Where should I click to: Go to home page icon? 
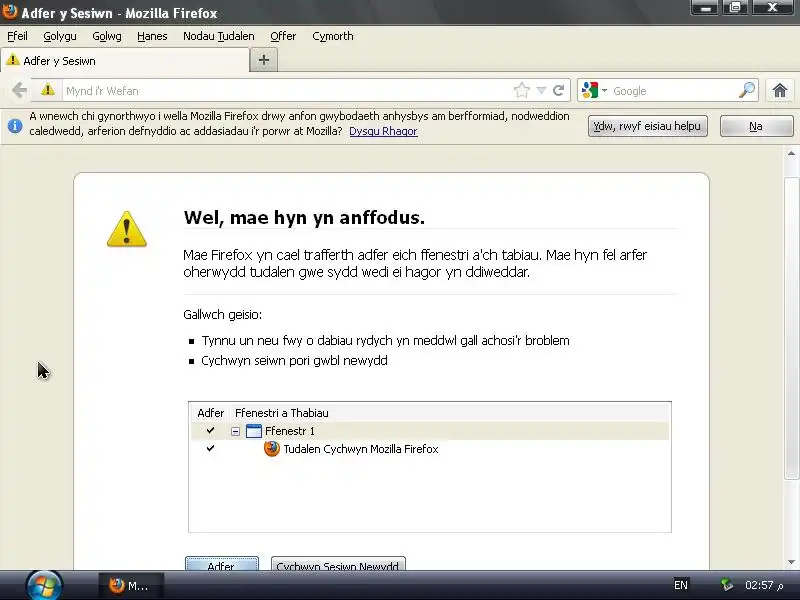(x=780, y=90)
